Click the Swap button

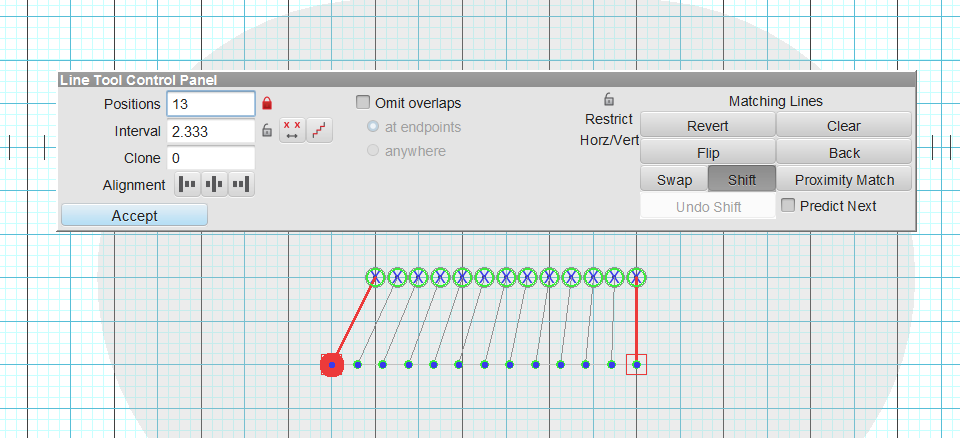tap(674, 179)
